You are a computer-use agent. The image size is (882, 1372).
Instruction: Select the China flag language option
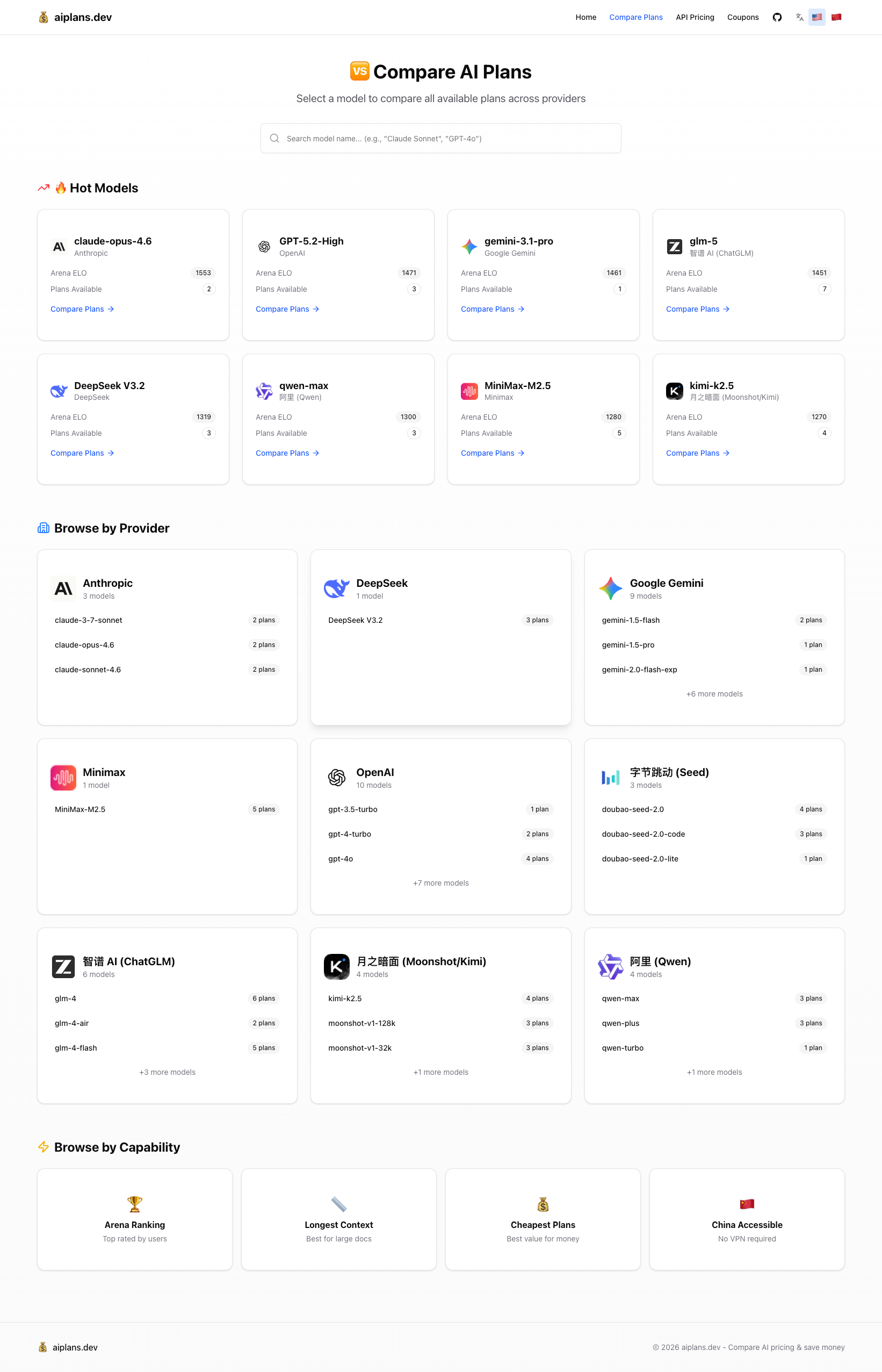(x=836, y=17)
